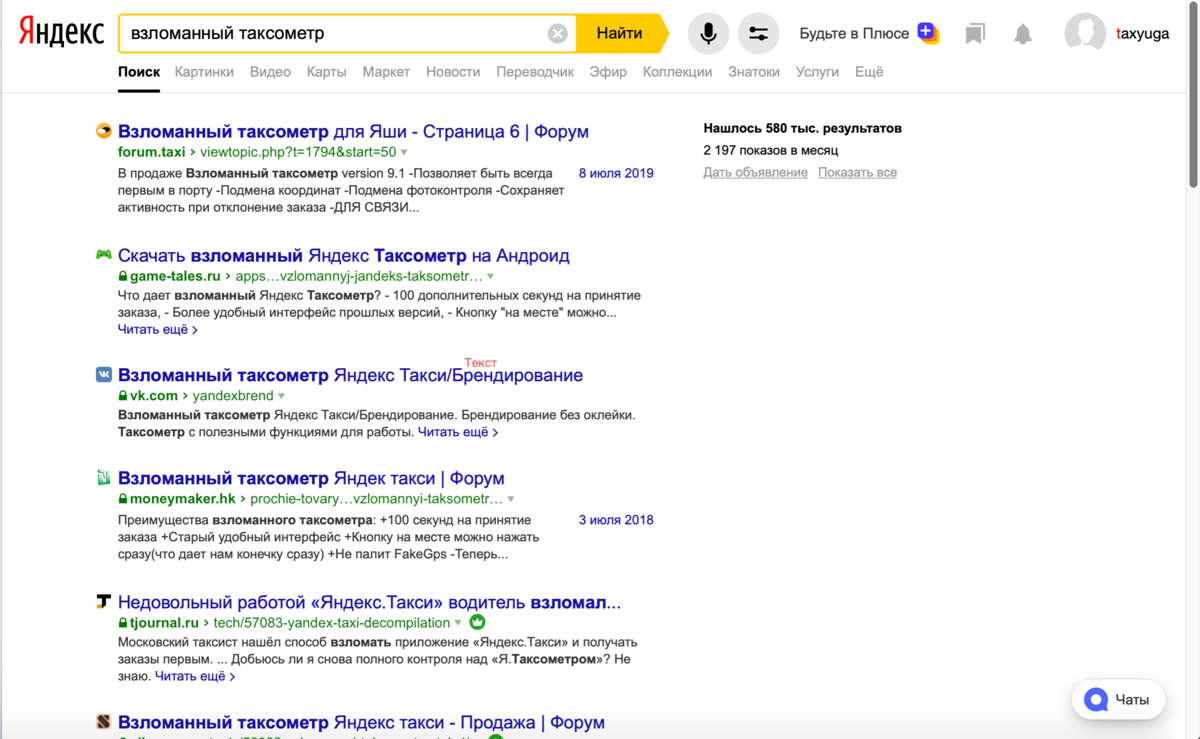Click the yandexbrend path link
The image size is (1200, 739).
[x=232, y=396]
